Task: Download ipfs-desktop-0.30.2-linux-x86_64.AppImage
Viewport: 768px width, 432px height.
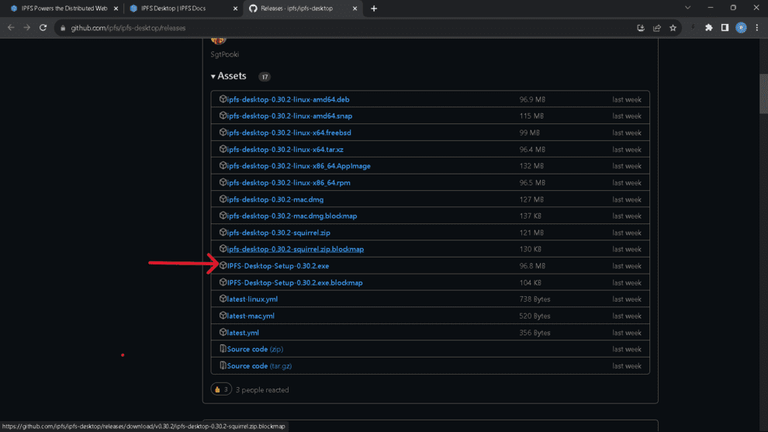Action: click(299, 166)
